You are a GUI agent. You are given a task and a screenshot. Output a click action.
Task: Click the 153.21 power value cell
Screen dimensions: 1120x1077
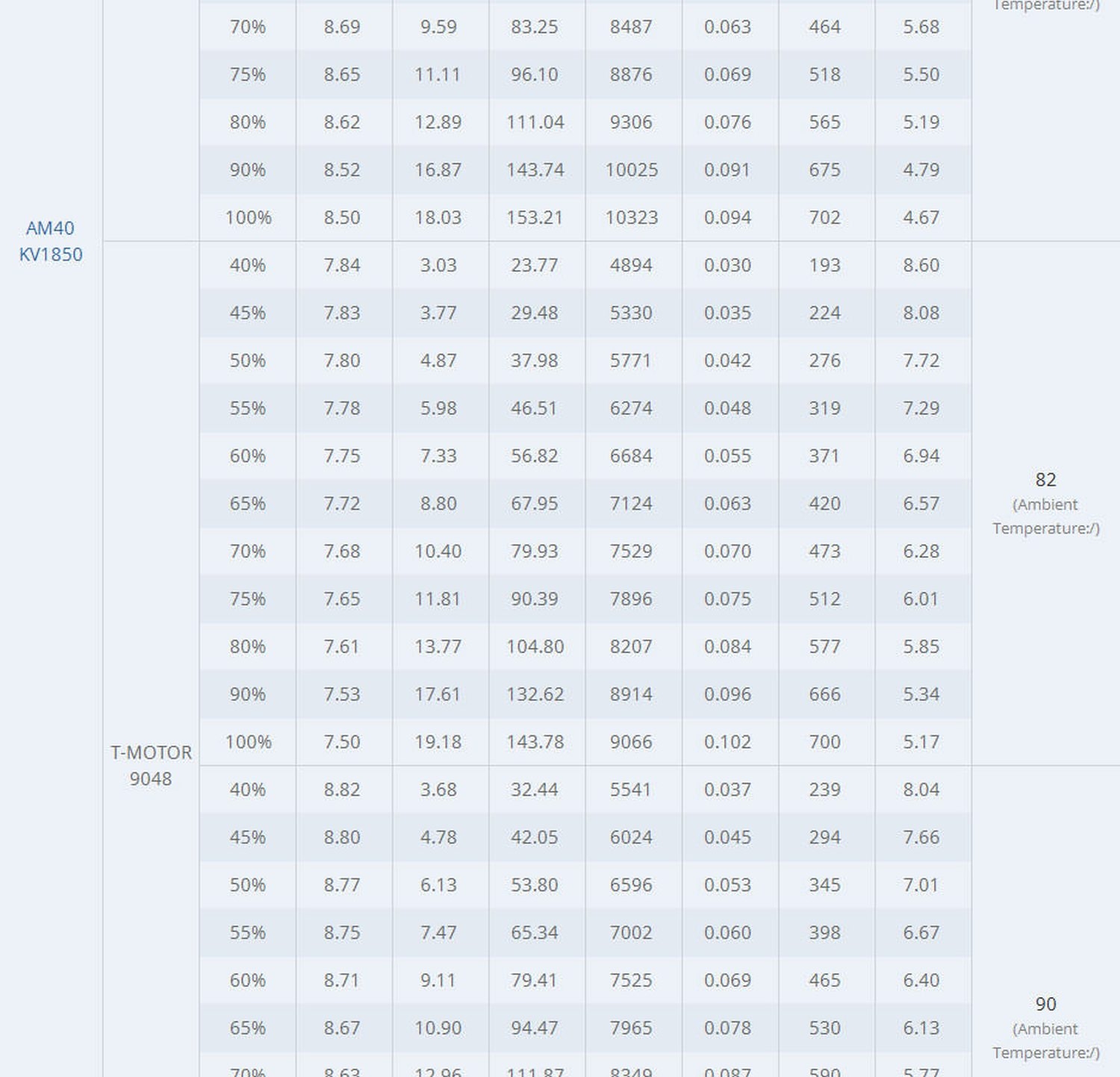[535, 217]
